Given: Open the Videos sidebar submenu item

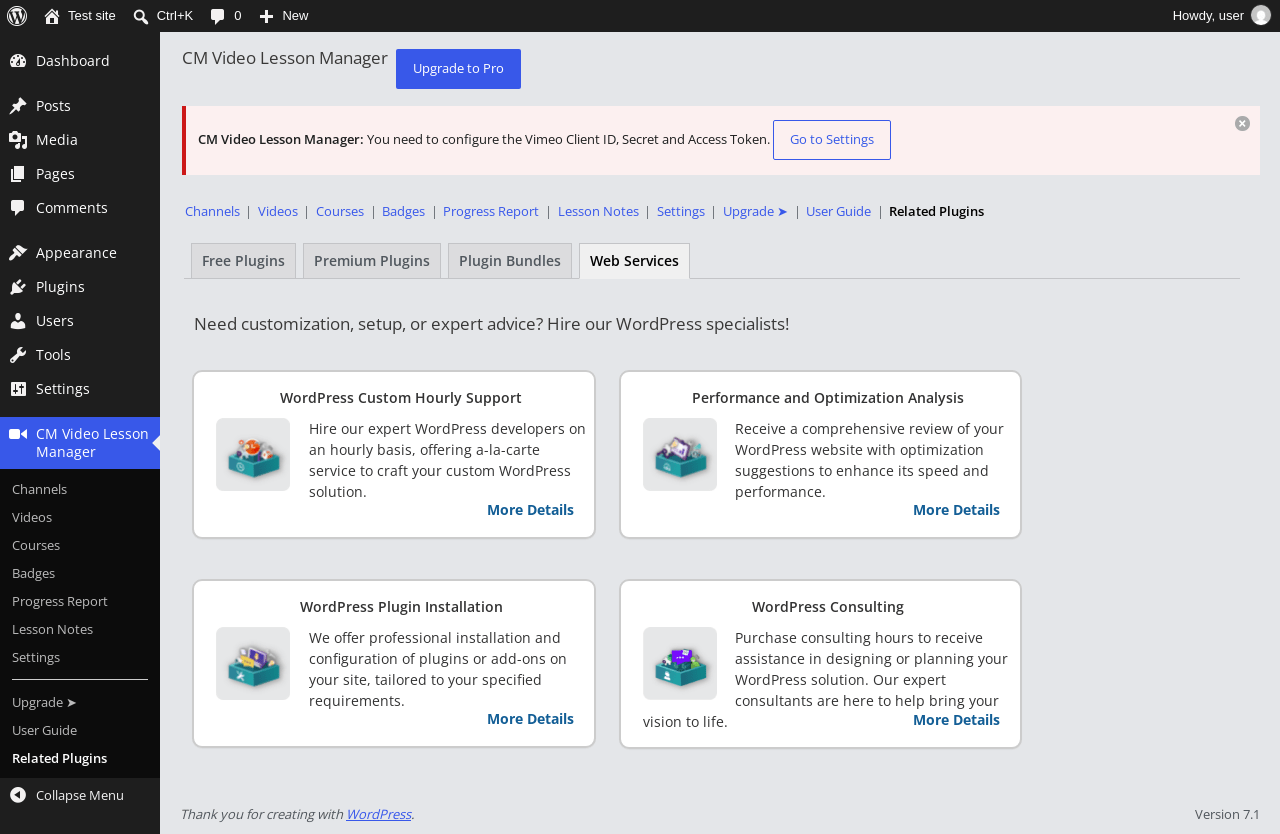Looking at the screenshot, I should 80,517.
